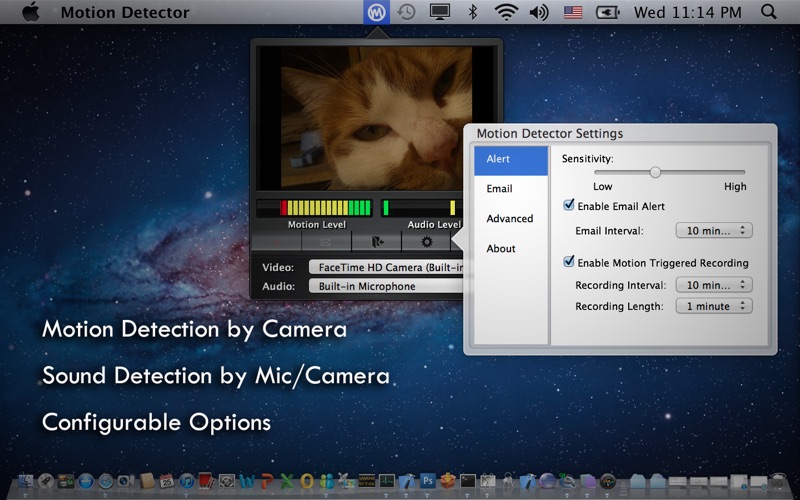Select Email tab in settings
This screenshot has width=800, height=500.
[511, 189]
